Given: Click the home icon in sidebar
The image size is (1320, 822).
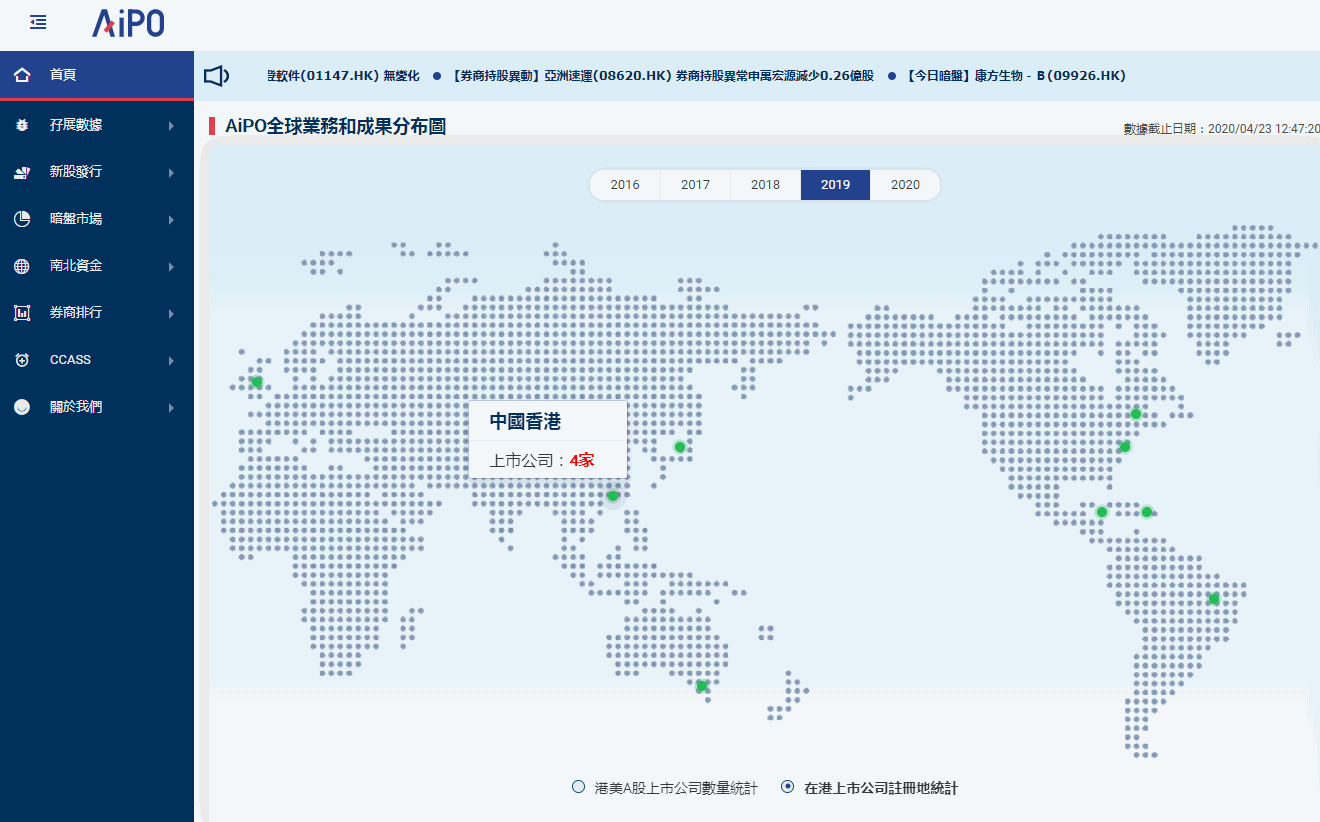Looking at the screenshot, I should [22, 75].
